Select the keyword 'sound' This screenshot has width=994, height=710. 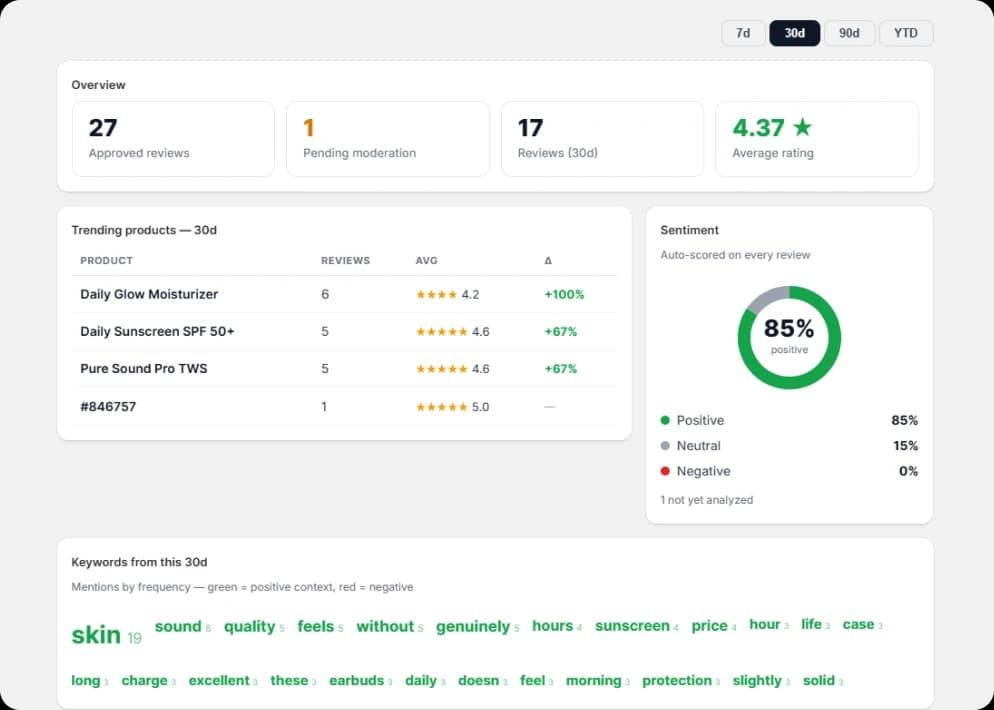click(x=178, y=626)
